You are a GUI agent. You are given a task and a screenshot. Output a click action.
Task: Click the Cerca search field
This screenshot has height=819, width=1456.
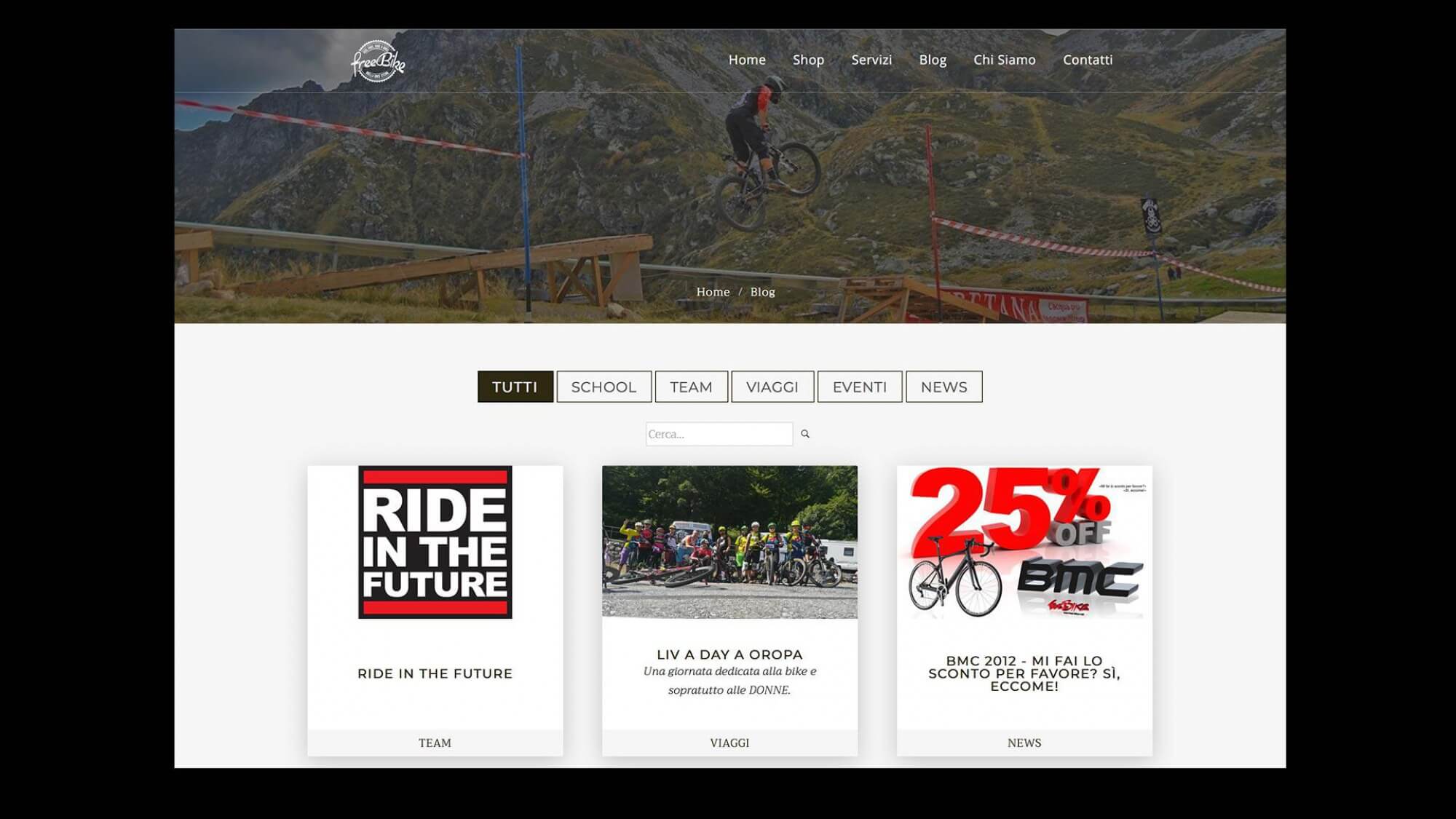point(719,434)
